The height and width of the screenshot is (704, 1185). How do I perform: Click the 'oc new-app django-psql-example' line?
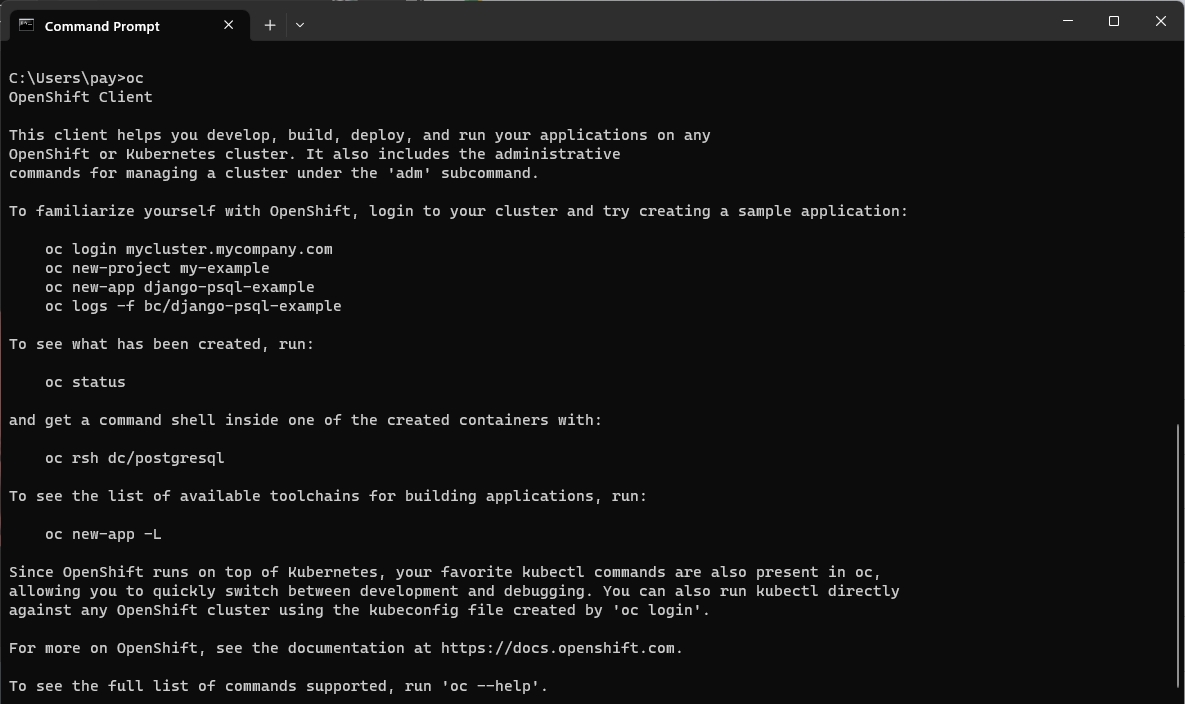tap(179, 287)
